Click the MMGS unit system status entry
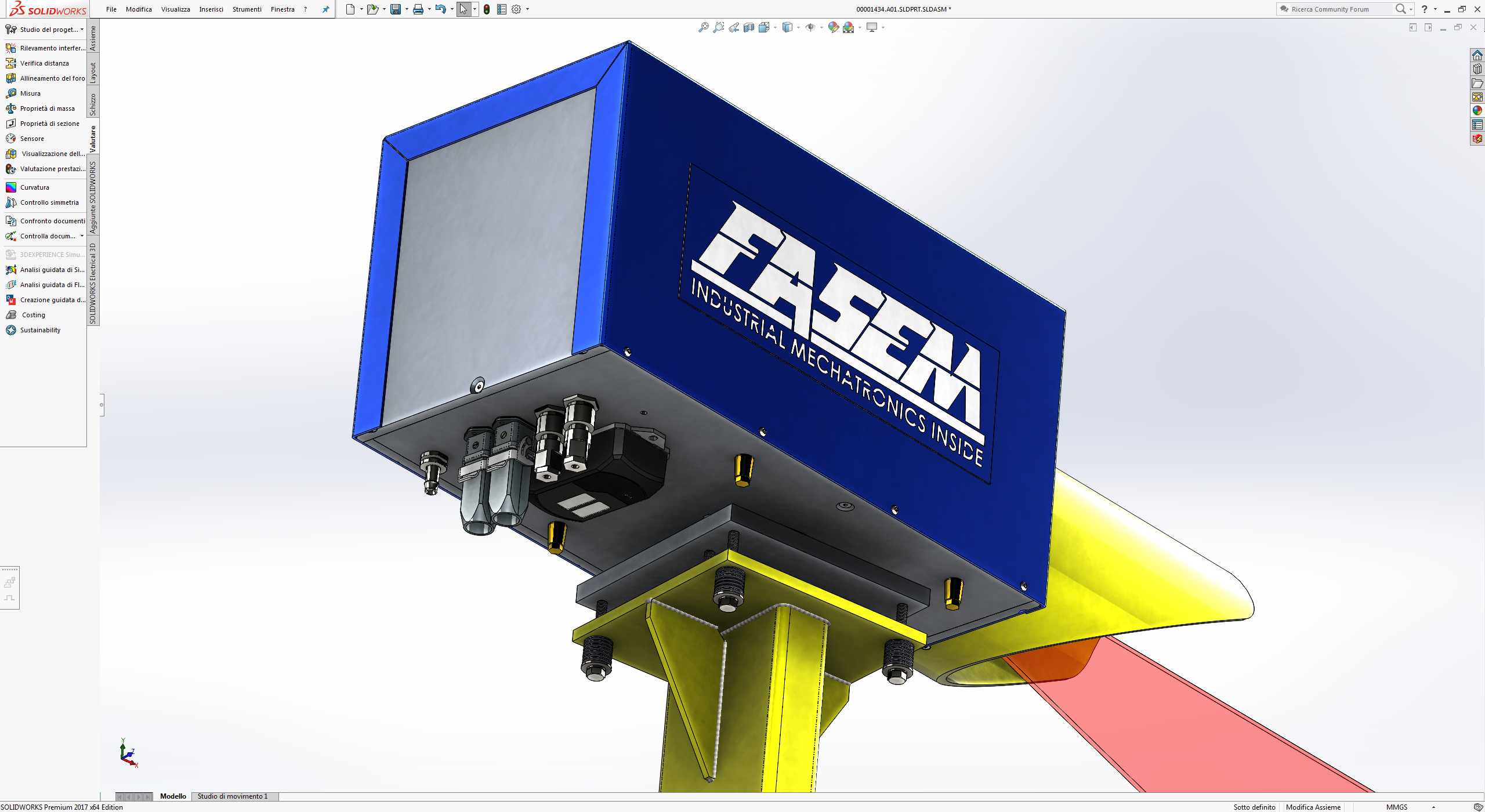Viewport: 1485px width, 812px height. pos(1396,807)
